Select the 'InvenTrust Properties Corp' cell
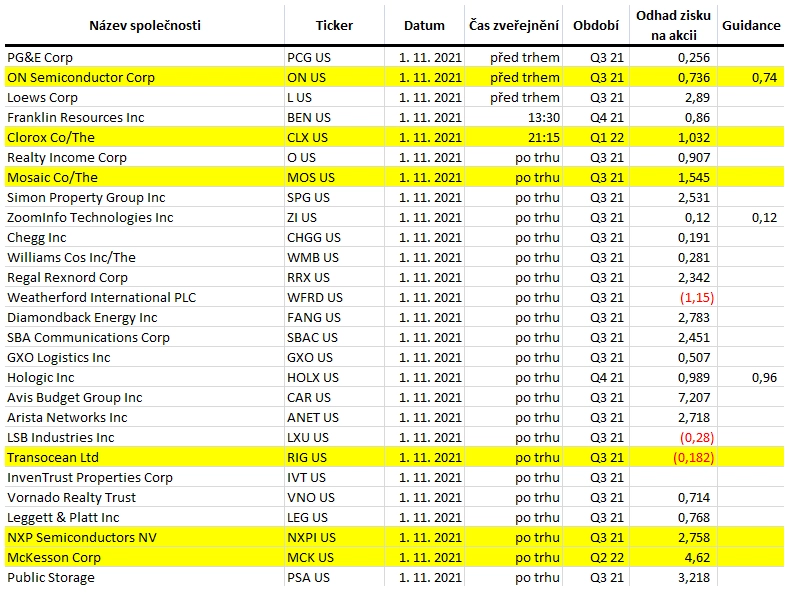Screen dimensions: 790x594 145,477
